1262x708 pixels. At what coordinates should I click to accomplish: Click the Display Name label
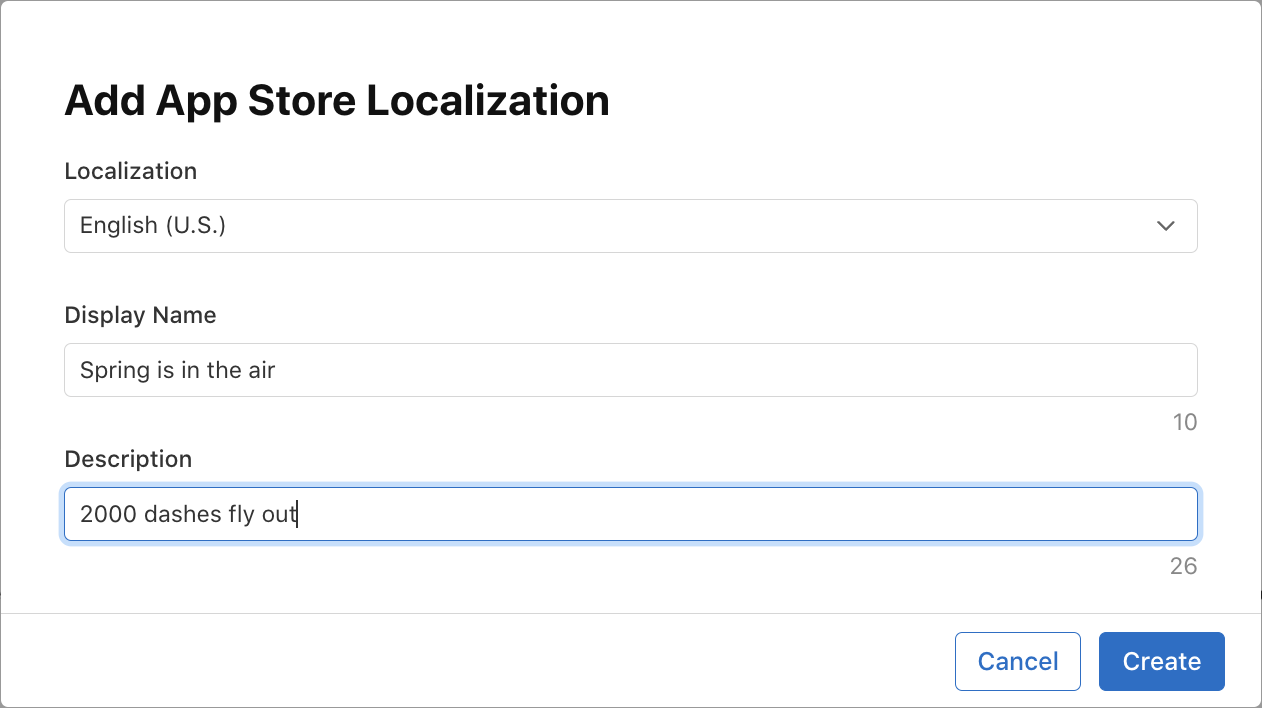140,315
